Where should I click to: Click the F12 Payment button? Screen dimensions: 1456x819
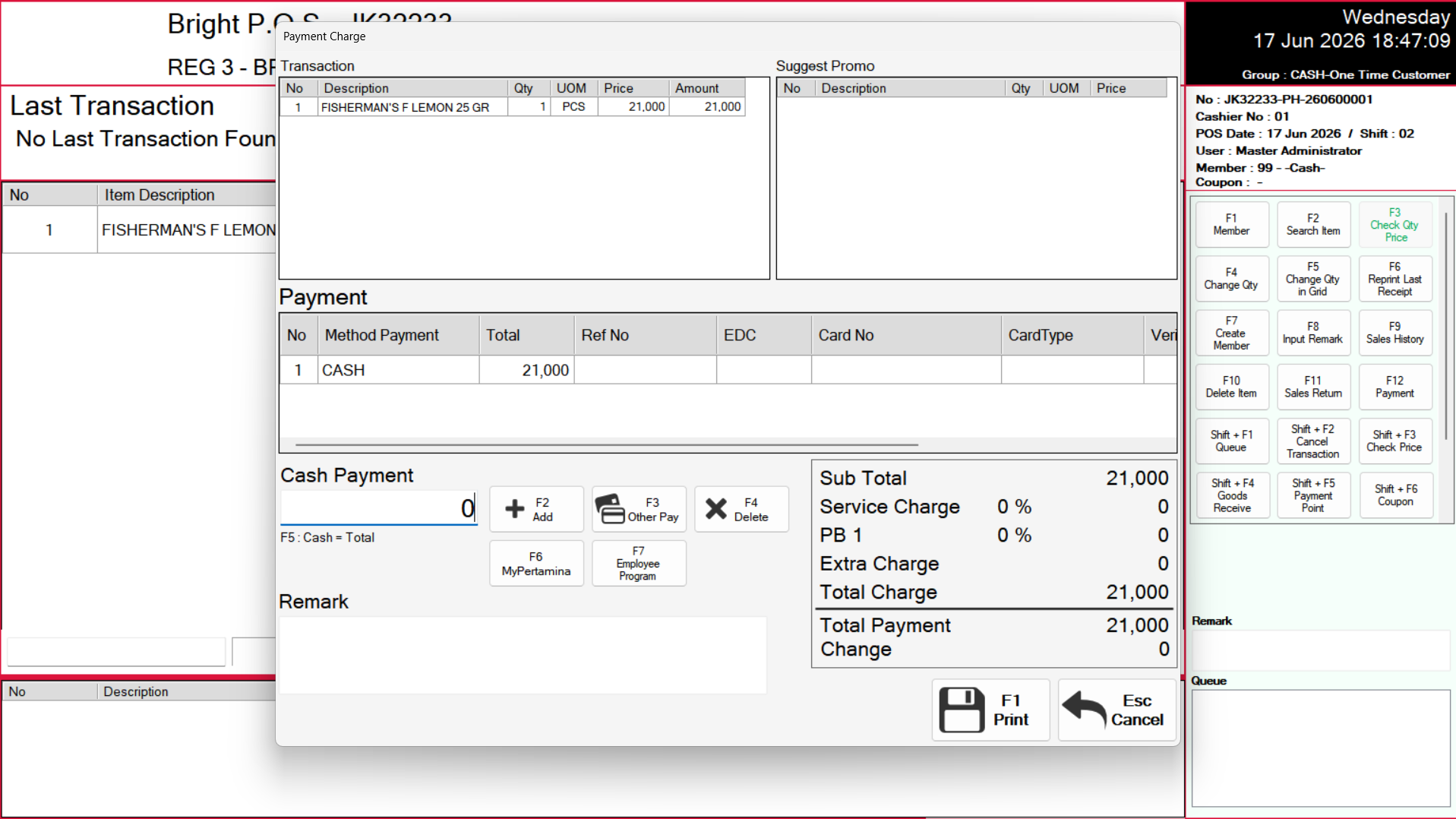click(x=1394, y=387)
